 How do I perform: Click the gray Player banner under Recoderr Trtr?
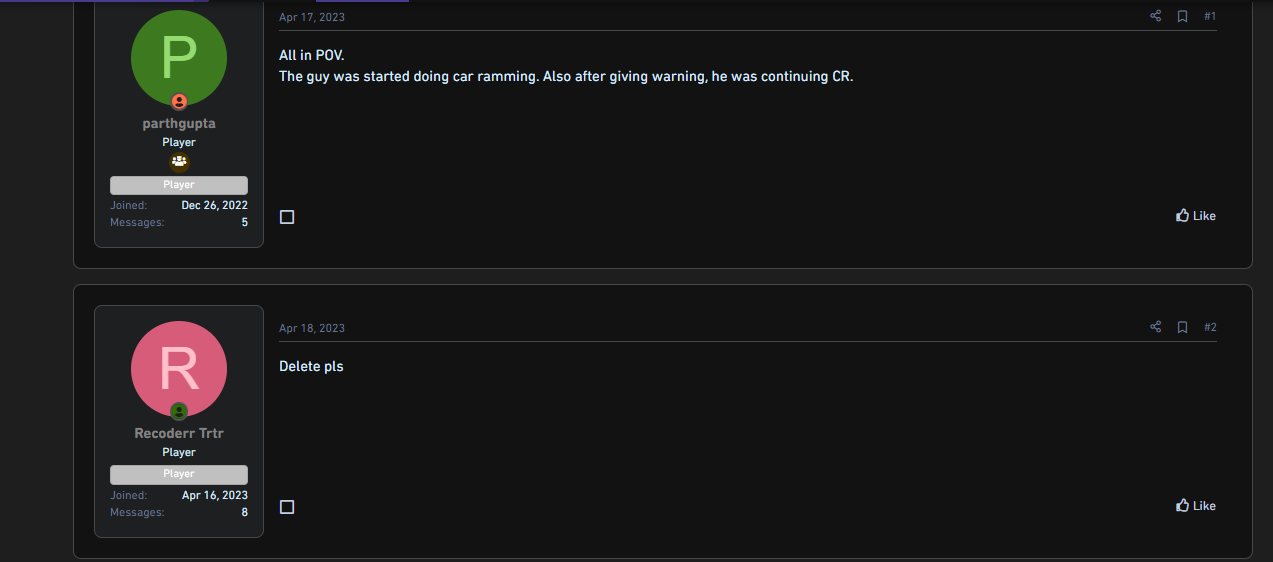click(x=179, y=474)
